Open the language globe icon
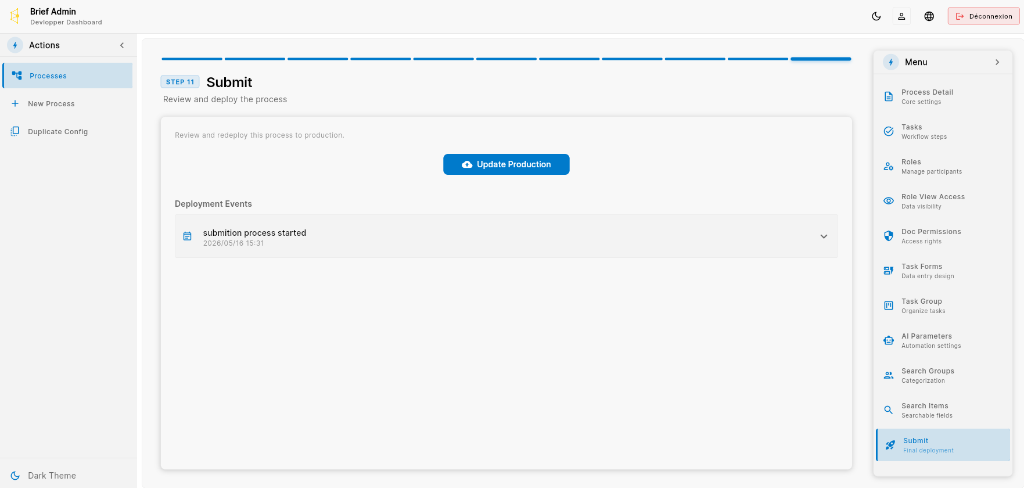 tap(929, 16)
